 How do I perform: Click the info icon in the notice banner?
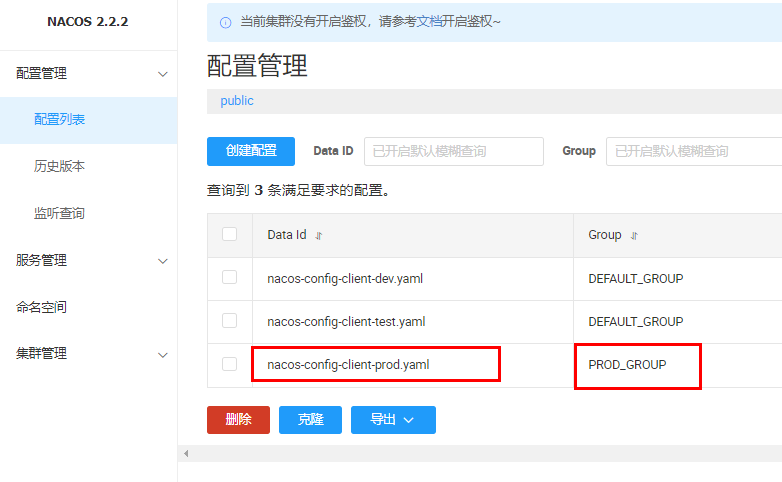225,22
